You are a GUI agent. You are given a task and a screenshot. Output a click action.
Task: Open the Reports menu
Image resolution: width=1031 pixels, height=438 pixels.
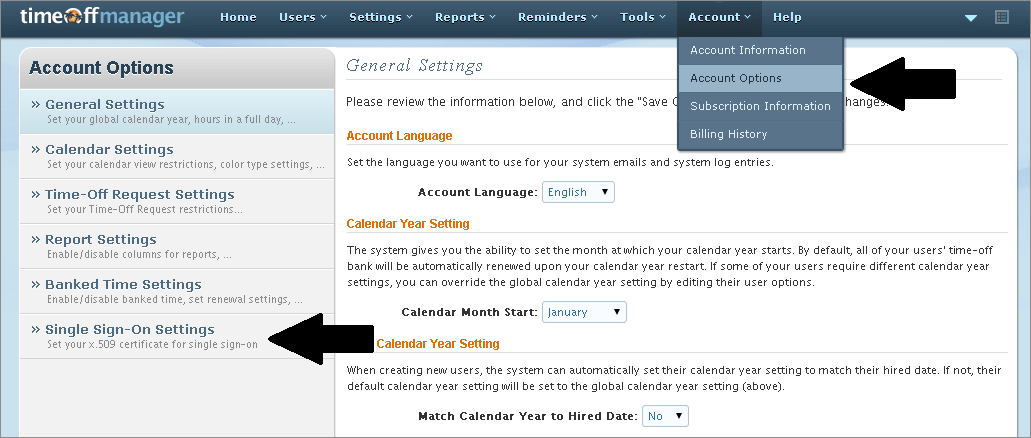tap(465, 18)
